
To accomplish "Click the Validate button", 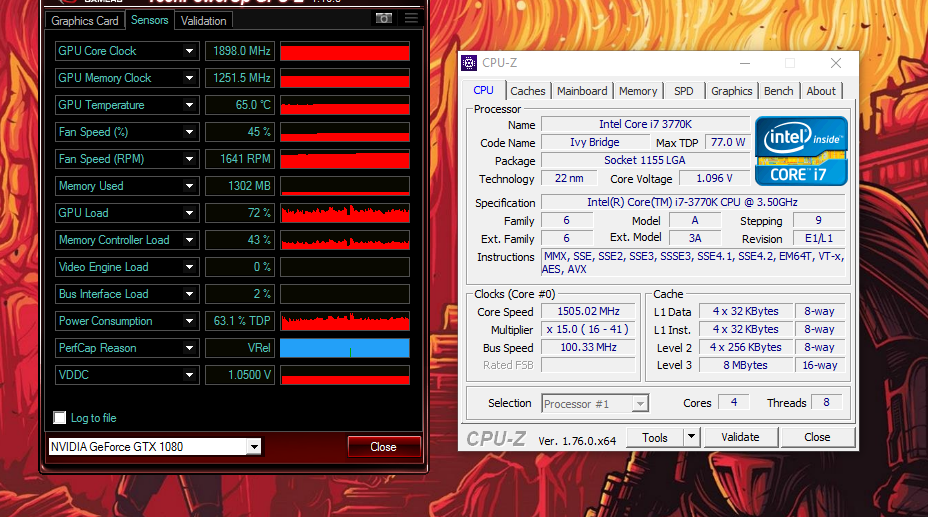I will pos(740,437).
